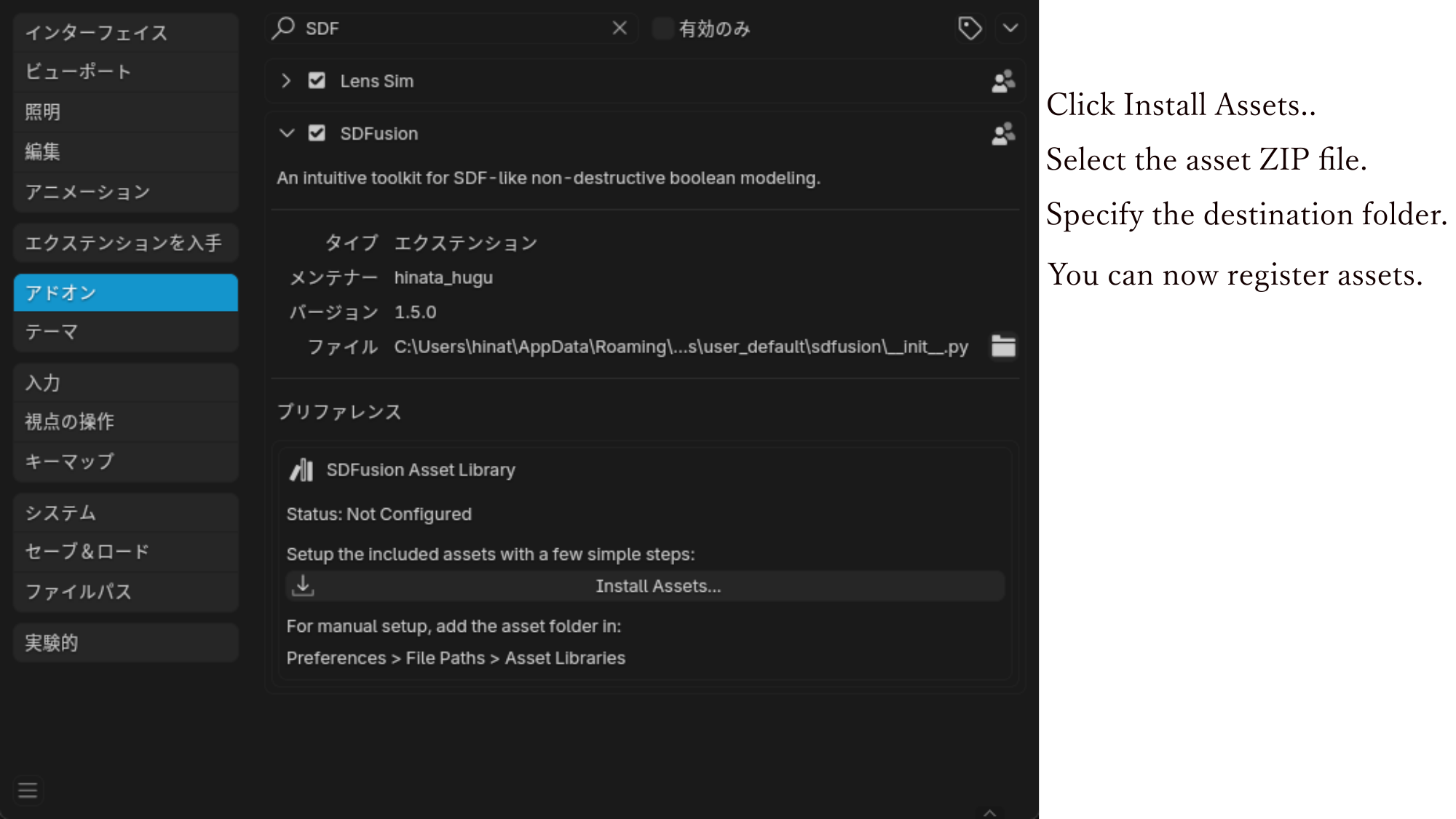Collapse the SDFusion add-on details

[x=287, y=133]
